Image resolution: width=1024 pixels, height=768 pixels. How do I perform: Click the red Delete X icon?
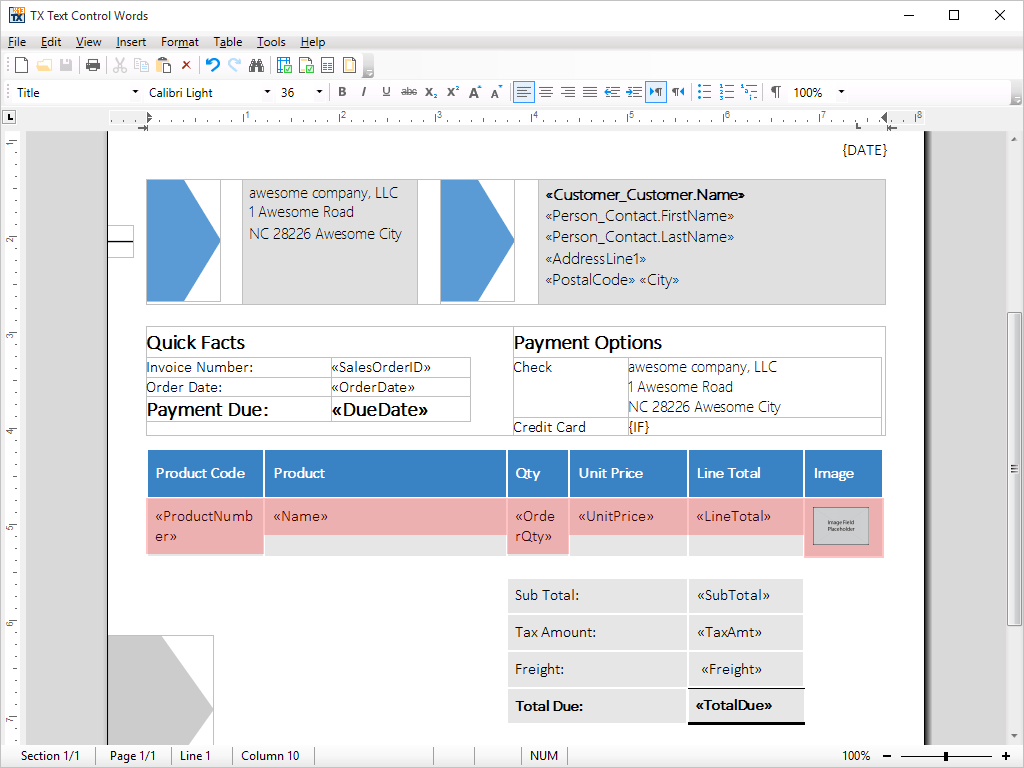tap(186, 65)
